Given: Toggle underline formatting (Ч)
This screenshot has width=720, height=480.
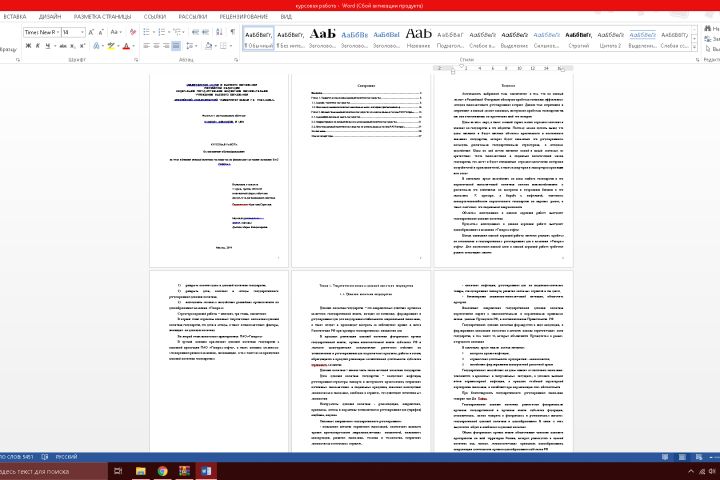Looking at the screenshot, I should (x=47, y=46).
